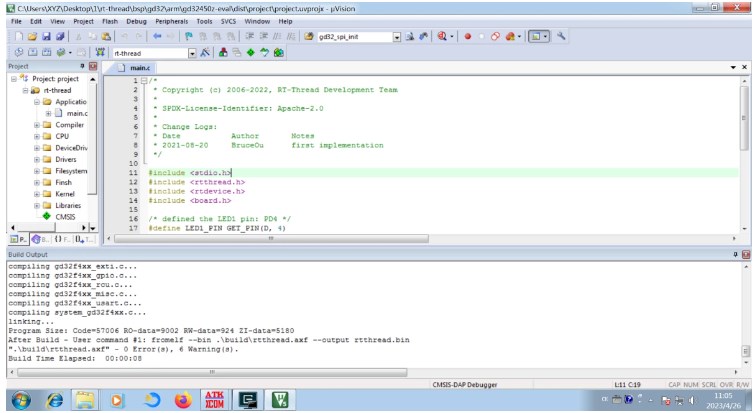Open the Configuration wizard wrench icon
The height and width of the screenshot is (413, 754).
pos(561,36)
